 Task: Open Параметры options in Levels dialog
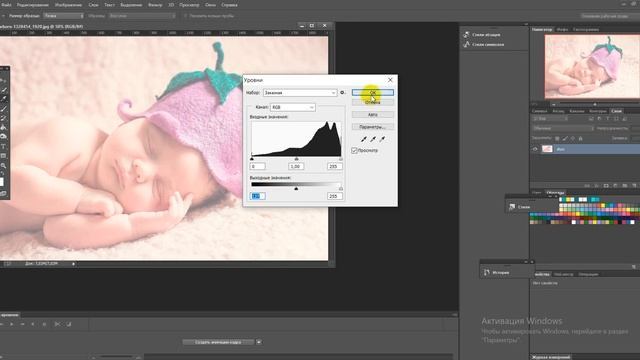tap(373, 127)
